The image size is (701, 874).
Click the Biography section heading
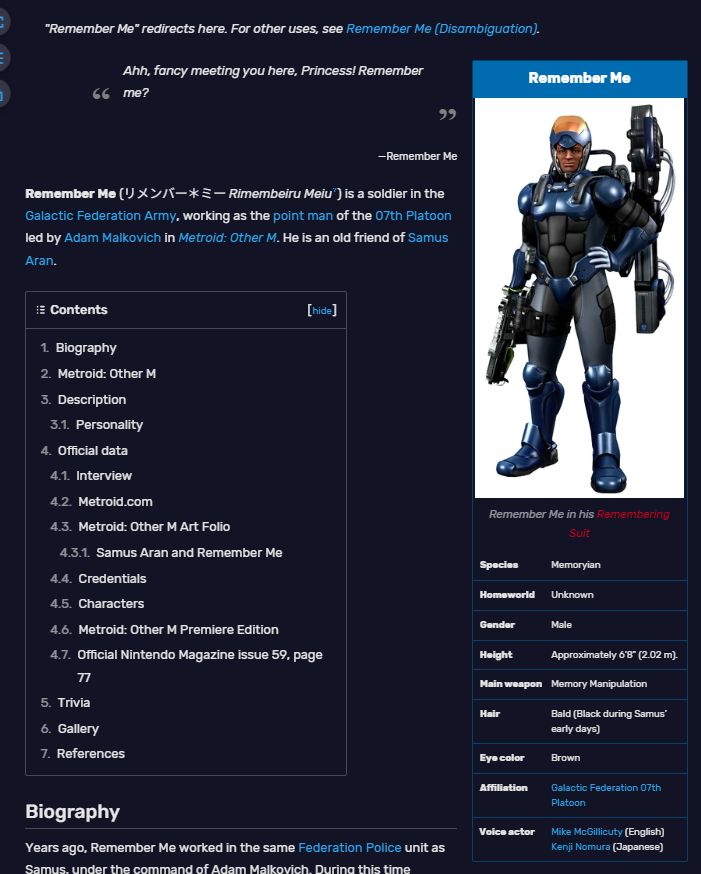[x=72, y=812]
